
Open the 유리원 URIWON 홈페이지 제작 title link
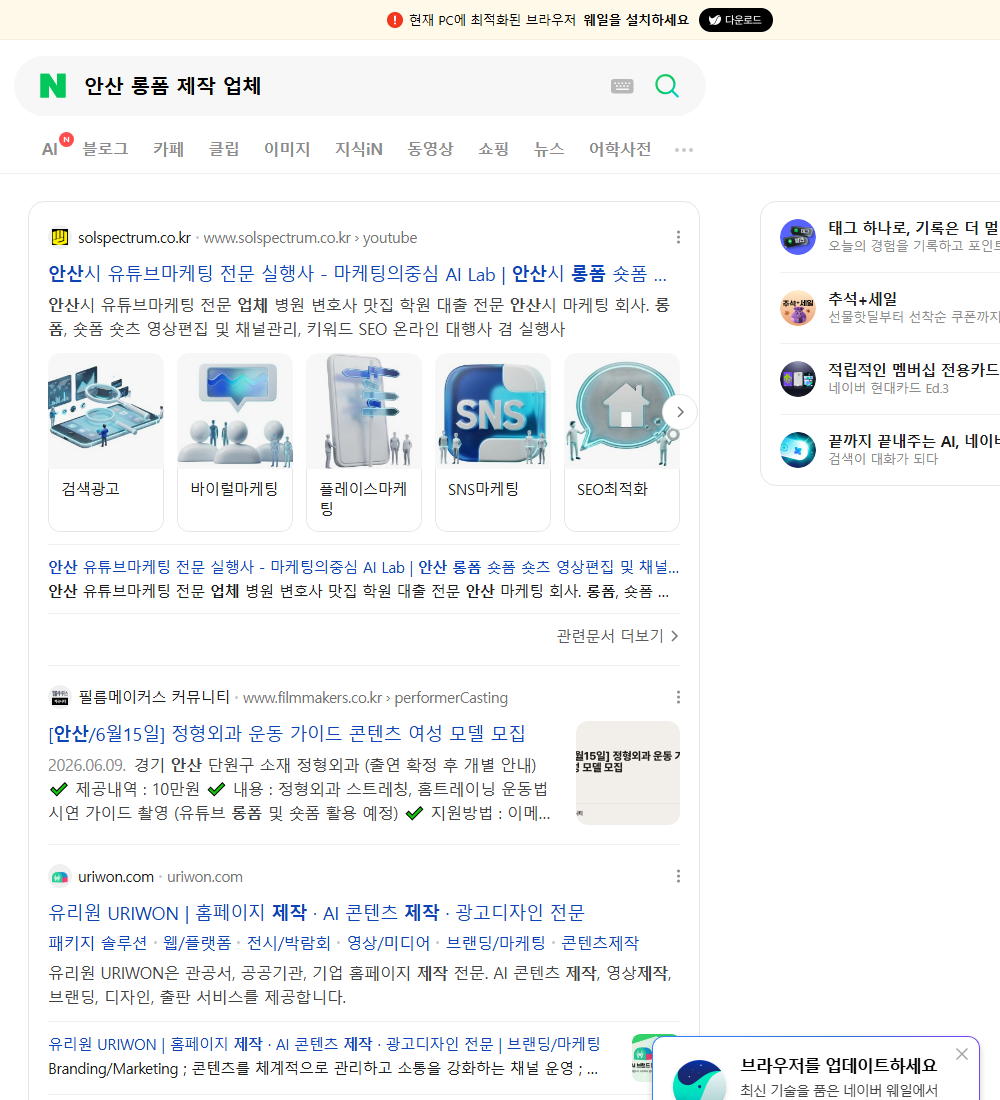click(316, 913)
